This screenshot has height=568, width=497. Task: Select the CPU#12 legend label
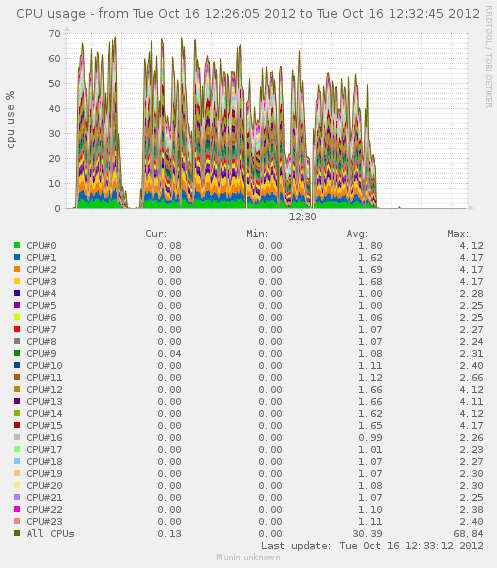coord(44,389)
